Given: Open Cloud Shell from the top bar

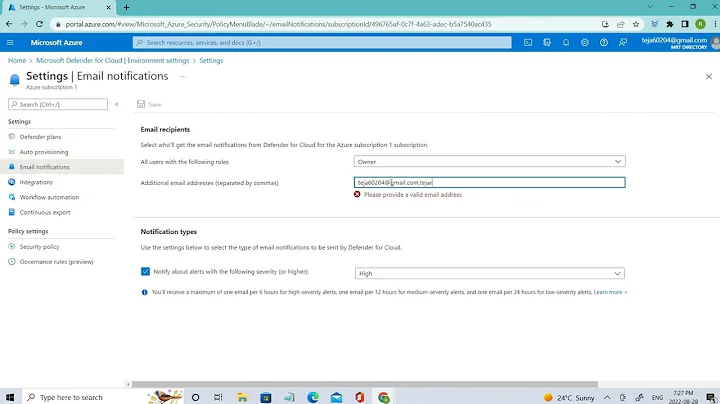Looking at the screenshot, I should (528, 42).
